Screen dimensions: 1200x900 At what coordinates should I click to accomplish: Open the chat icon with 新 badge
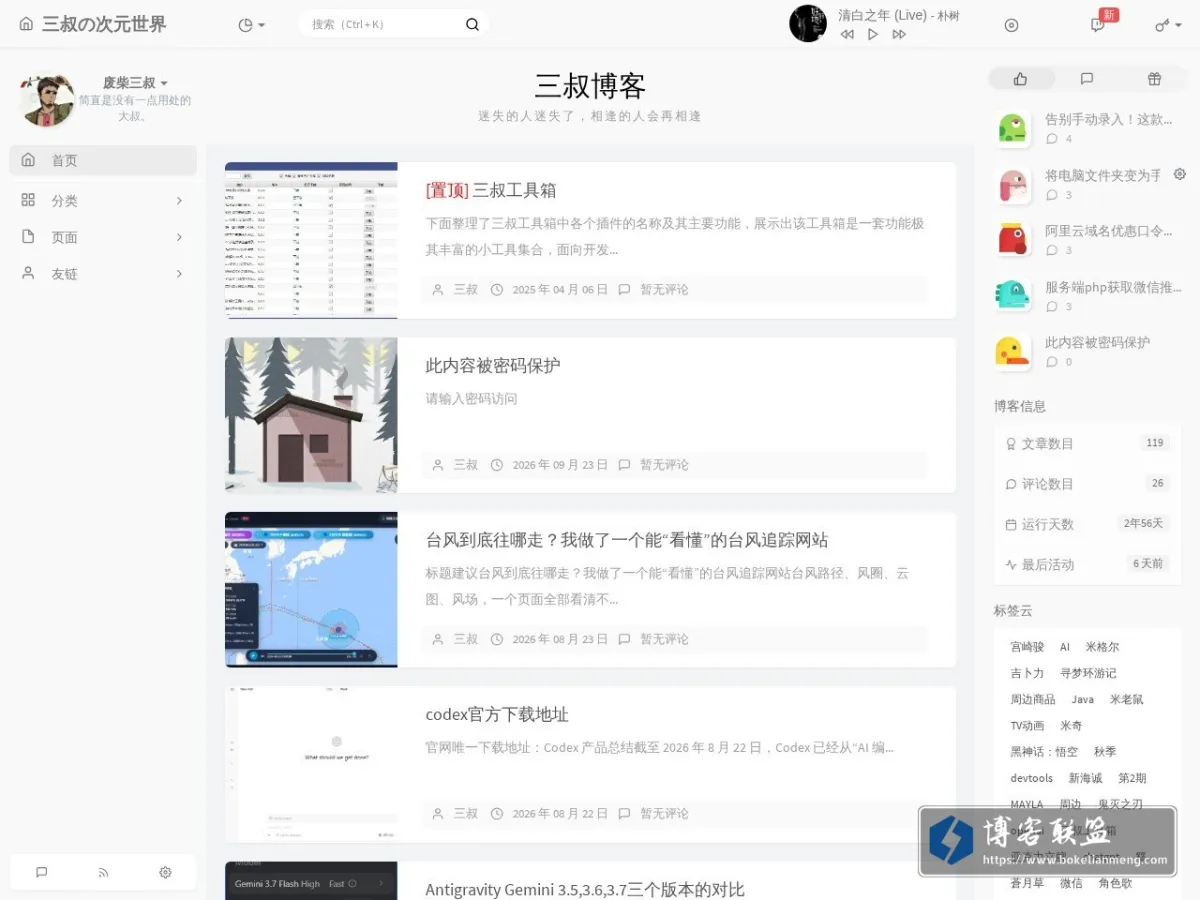tap(1098, 25)
